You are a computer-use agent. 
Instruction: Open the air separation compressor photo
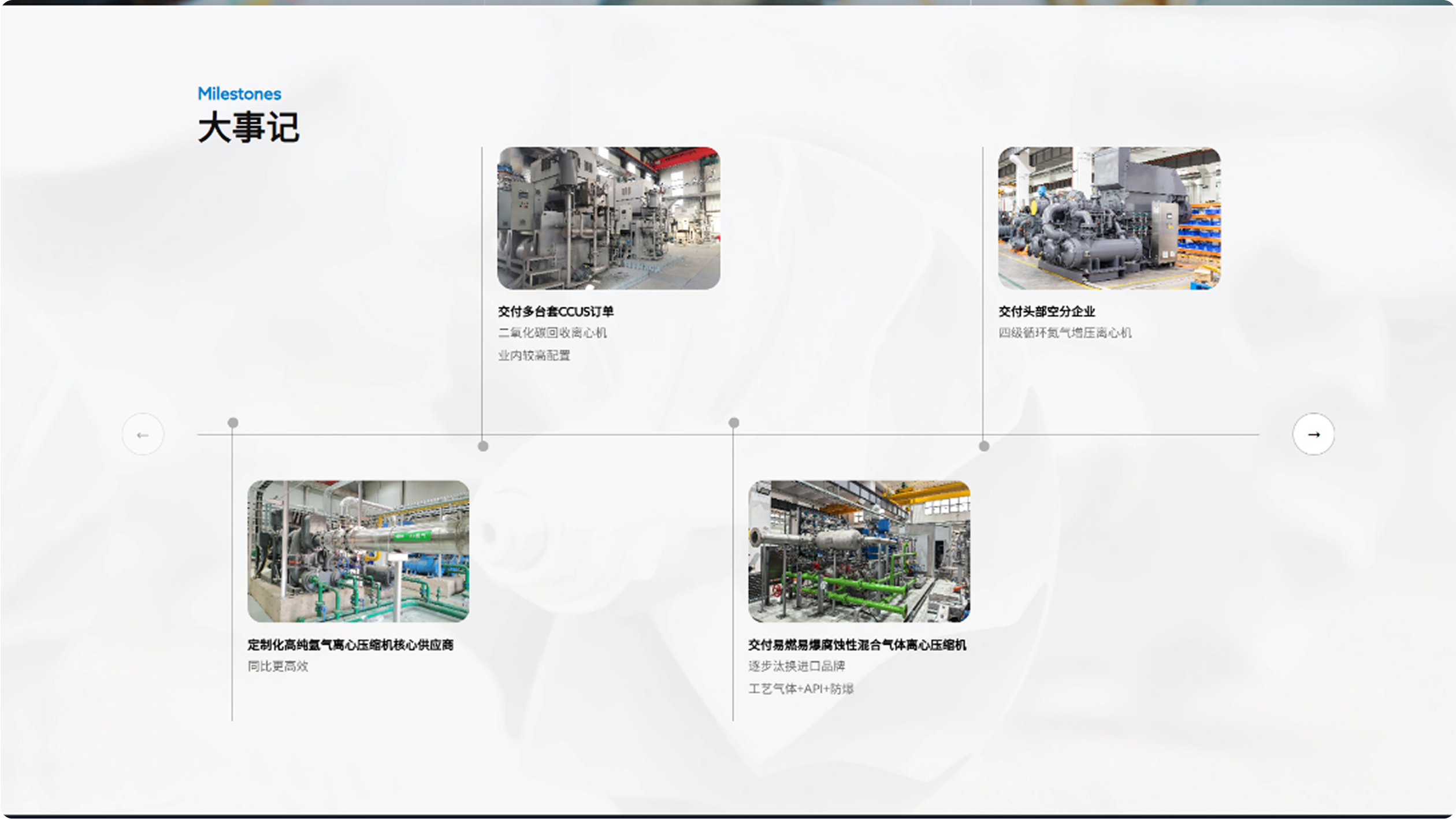click(1109, 218)
